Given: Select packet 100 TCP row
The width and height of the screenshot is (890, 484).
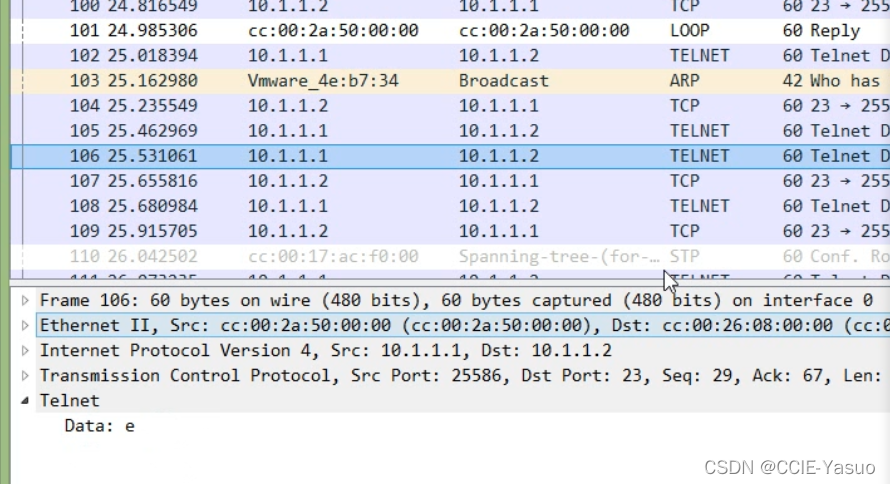Looking at the screenshot, I should pyautogui.click(x=450, y=8).
